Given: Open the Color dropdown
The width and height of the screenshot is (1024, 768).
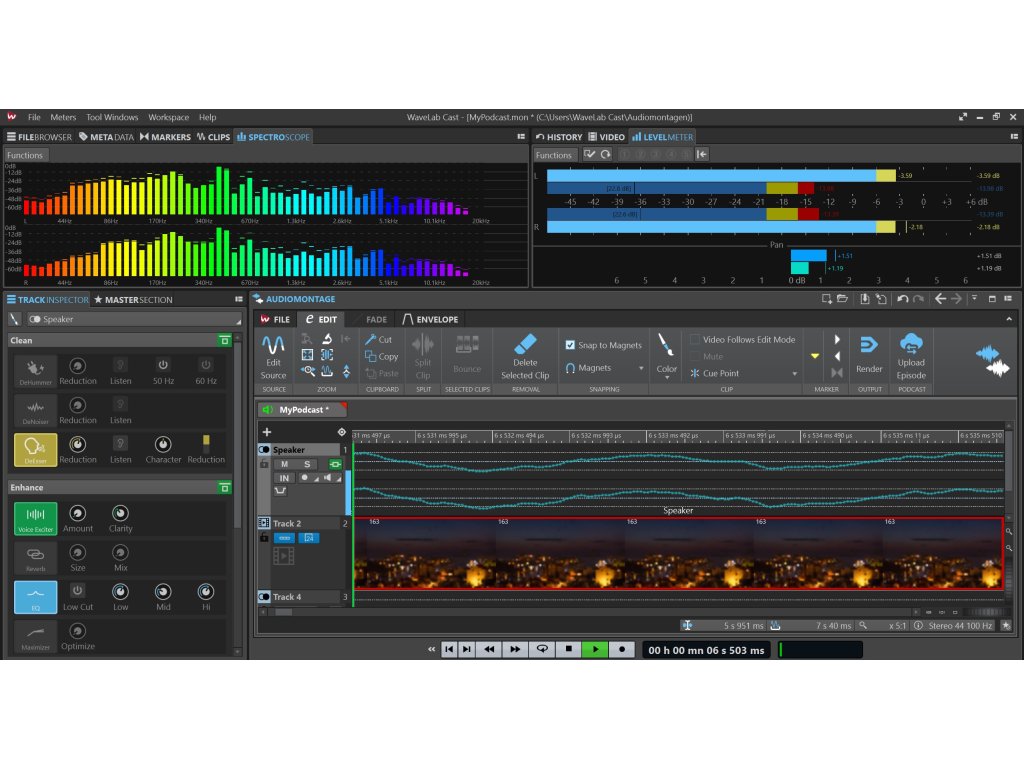Looking at the screenshot, I should (x=666, y=377).
